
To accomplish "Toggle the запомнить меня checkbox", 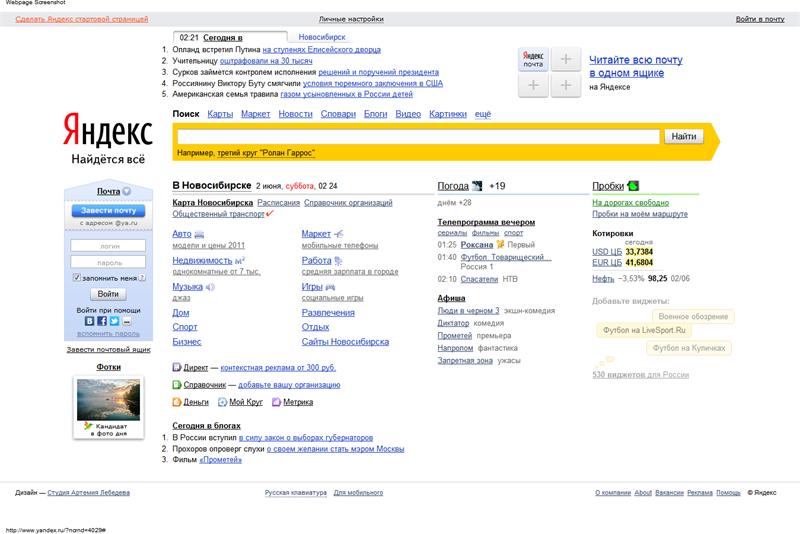I will tap(77, 277).
